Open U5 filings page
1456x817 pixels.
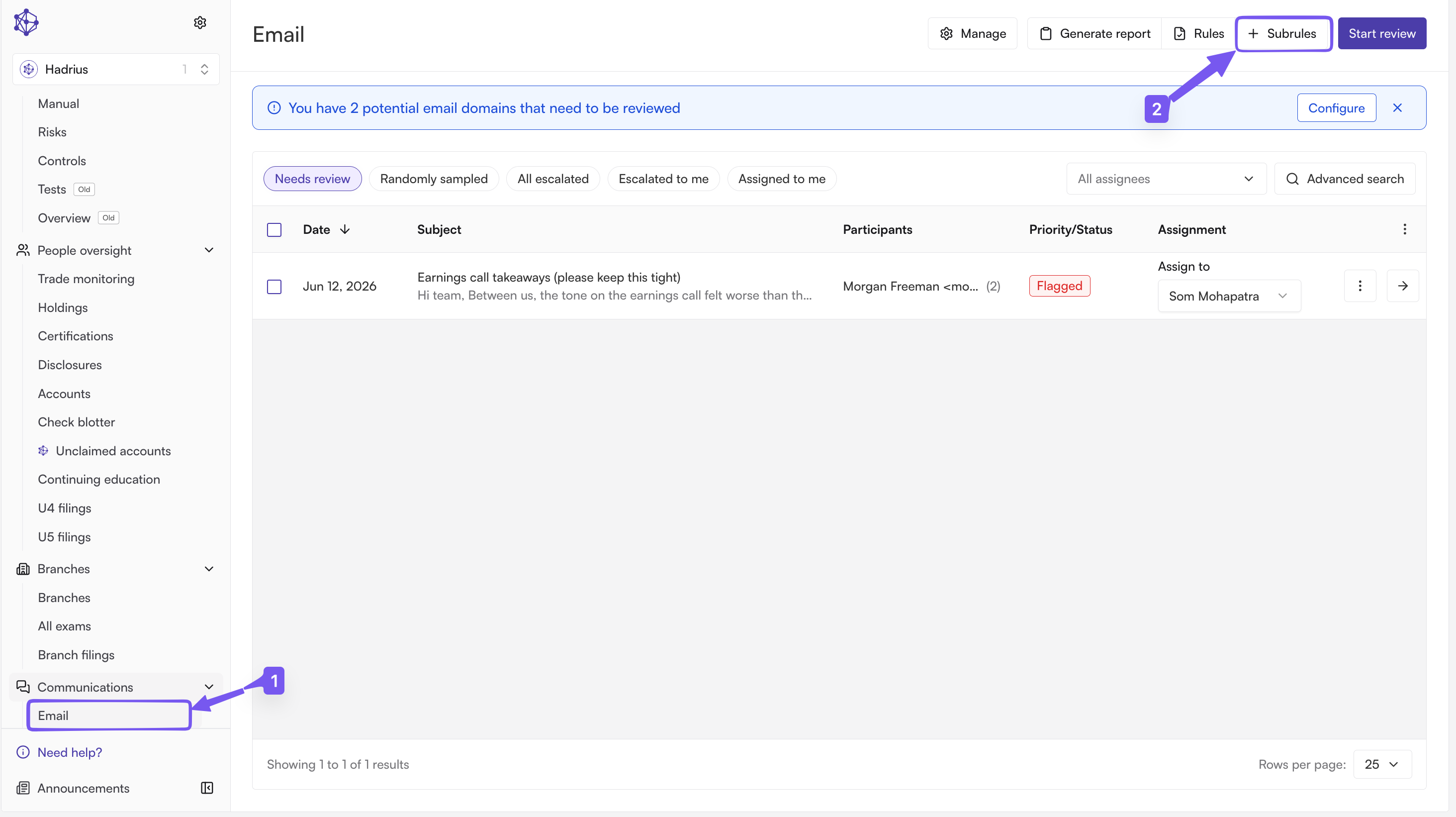coord(65,536)
